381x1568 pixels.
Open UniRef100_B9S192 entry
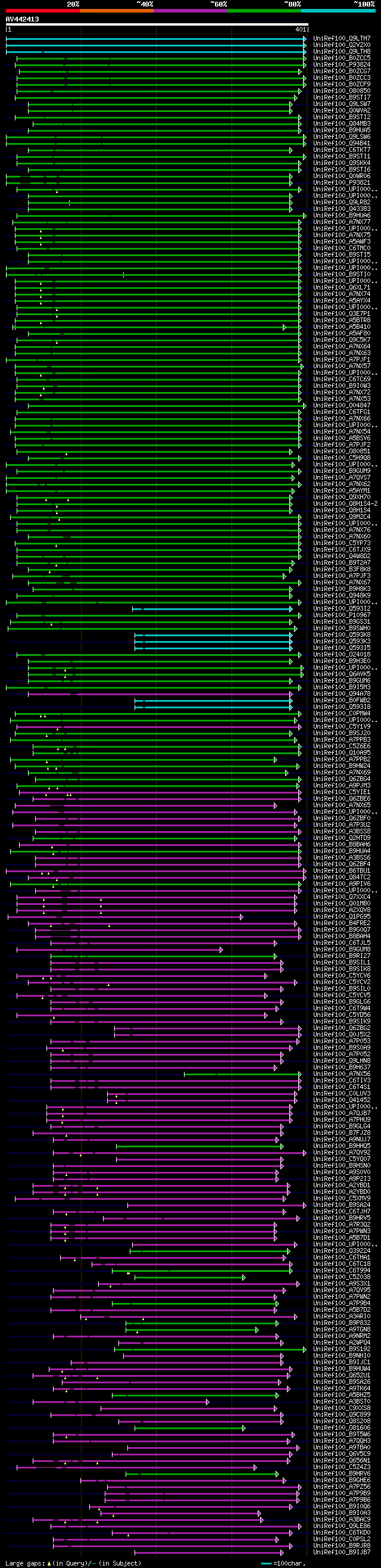pyautogui.click(x=342, y=1349)
